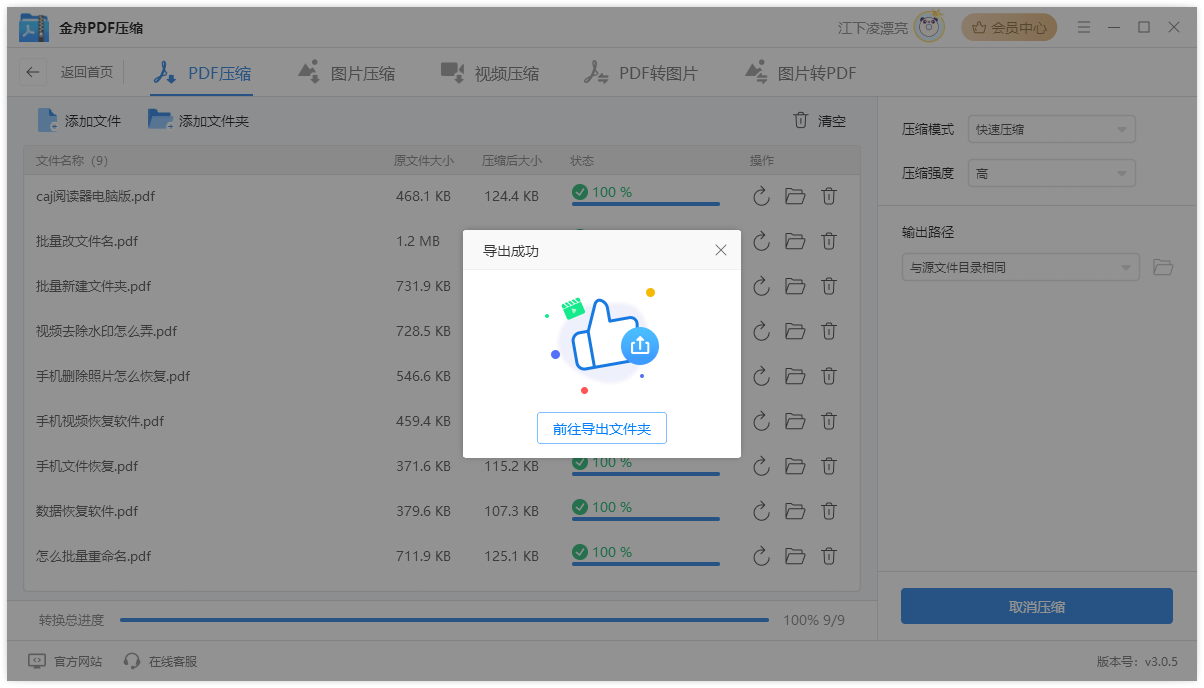Open the 会员中心 member center

1009,28
